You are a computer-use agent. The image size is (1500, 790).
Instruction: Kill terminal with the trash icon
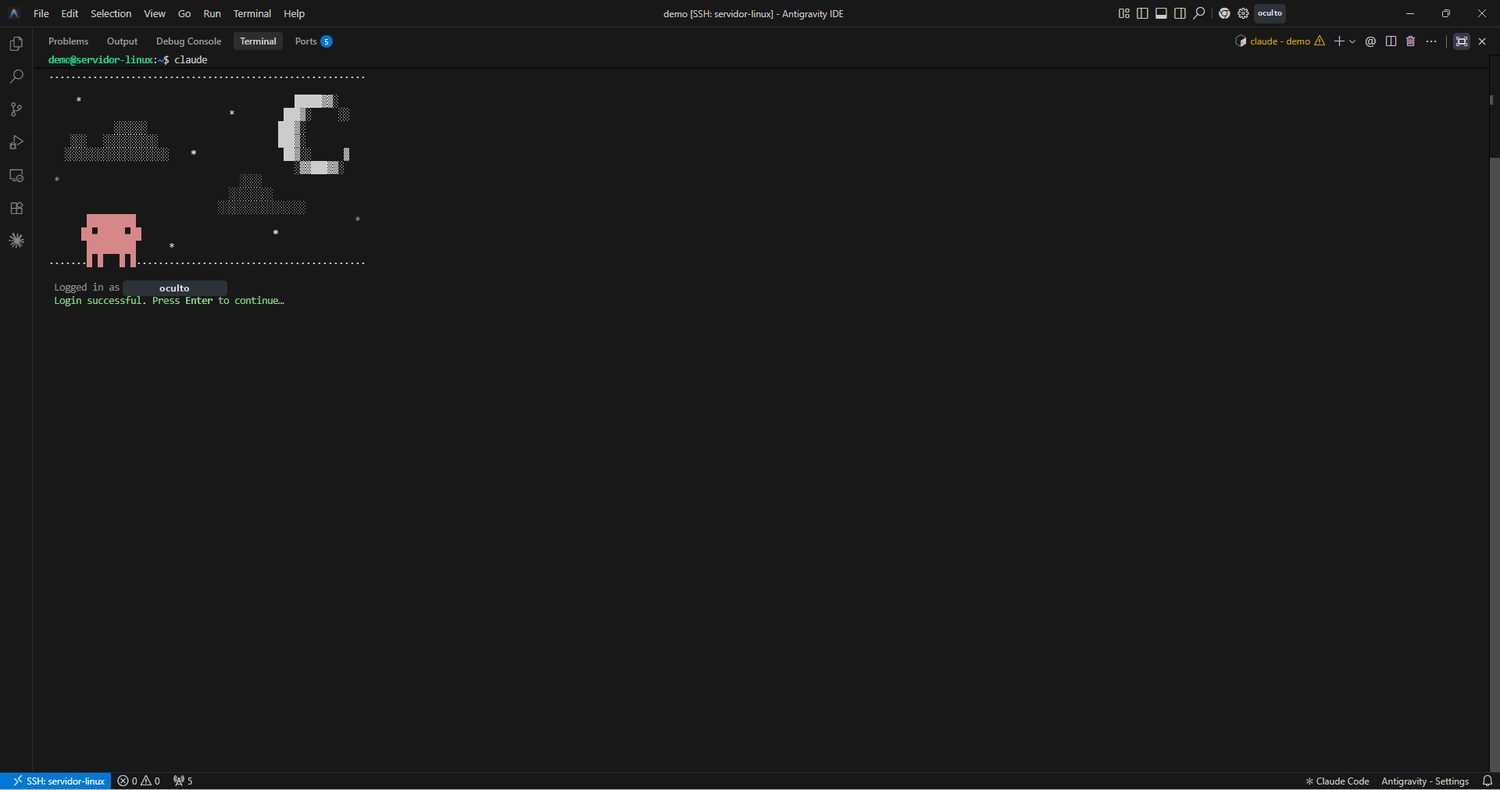1411,41
